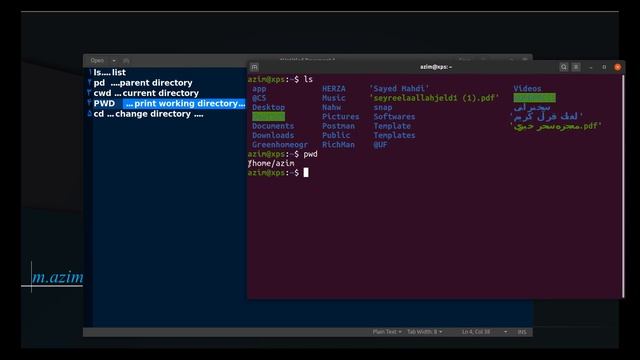Screen dimensions: 640x360
Task: Click the Ln 4, Col 38 position indicator
Action: coord(476,332)
